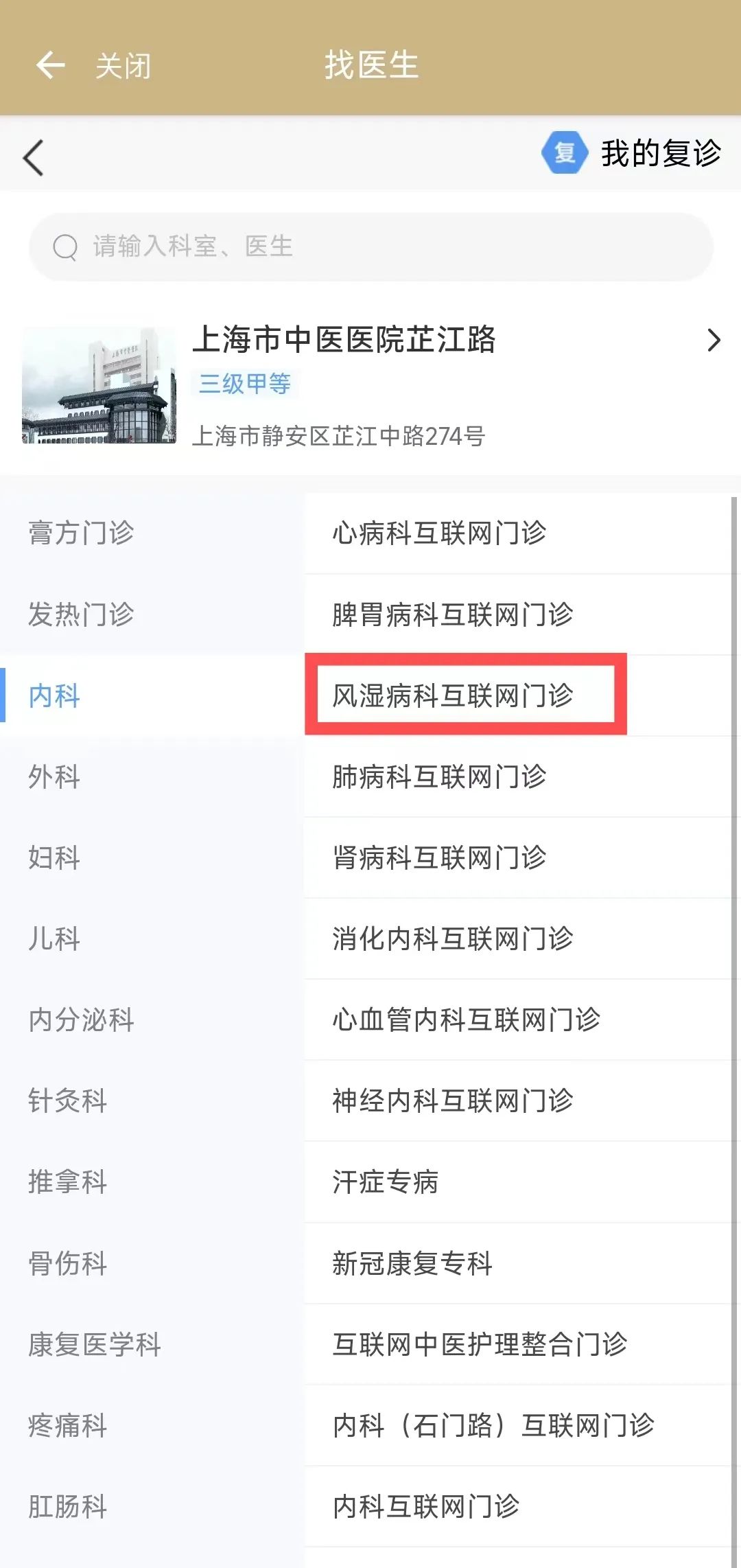The width and height of the screenshot is (741, 1568).
Task: Open the hospital building thumbnail
Action: coord(99,385)
